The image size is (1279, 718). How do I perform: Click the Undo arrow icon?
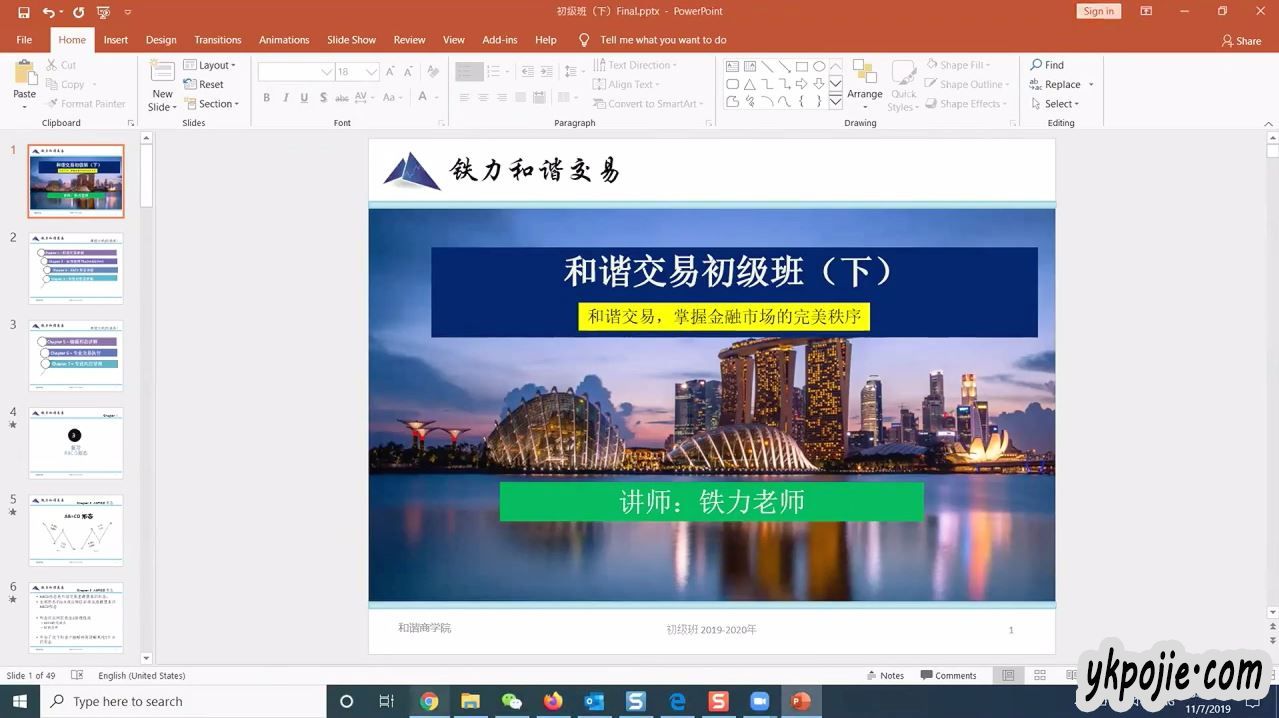tap(48, 12)
